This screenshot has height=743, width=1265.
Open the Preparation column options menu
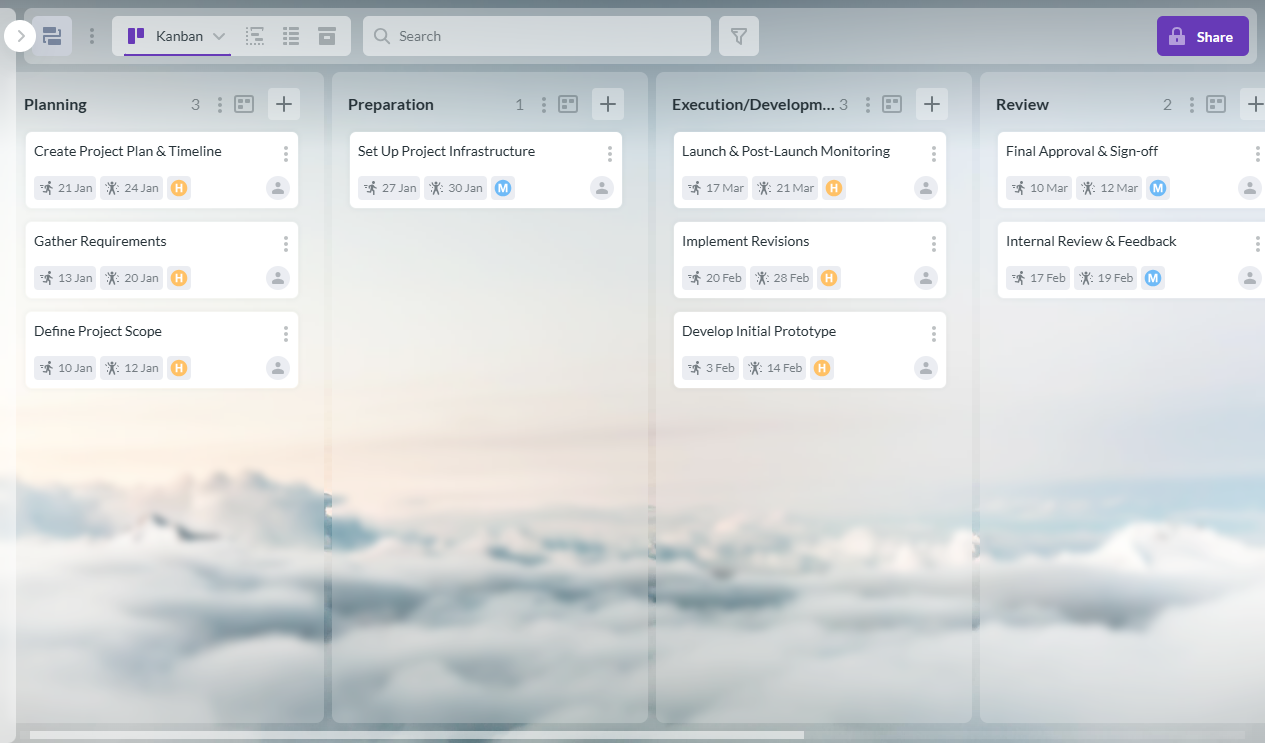click(x=543, y=103)
